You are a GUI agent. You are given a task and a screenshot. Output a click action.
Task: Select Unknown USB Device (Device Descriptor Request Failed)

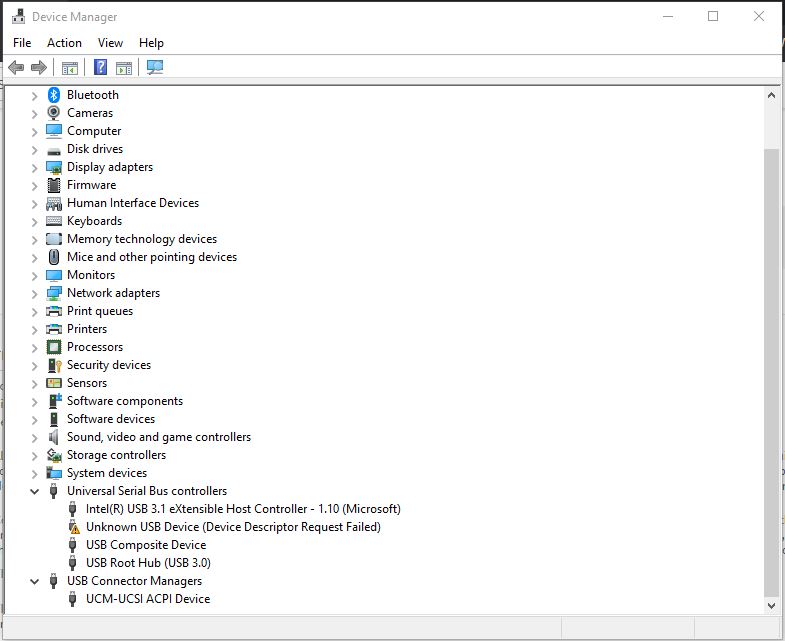[233, 527]
